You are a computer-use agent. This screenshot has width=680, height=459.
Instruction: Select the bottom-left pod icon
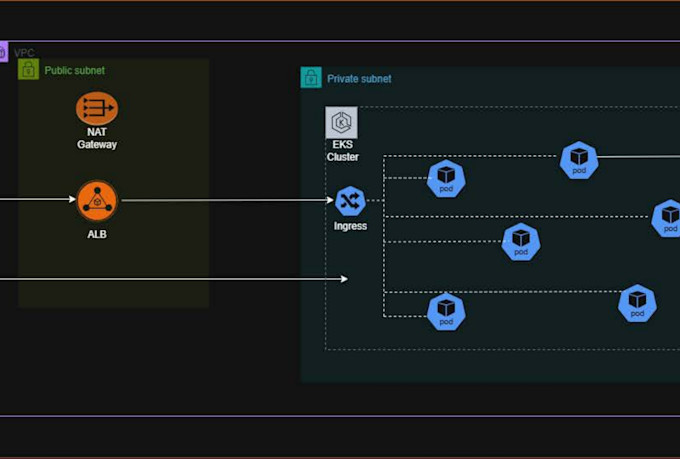click(446, 311)
